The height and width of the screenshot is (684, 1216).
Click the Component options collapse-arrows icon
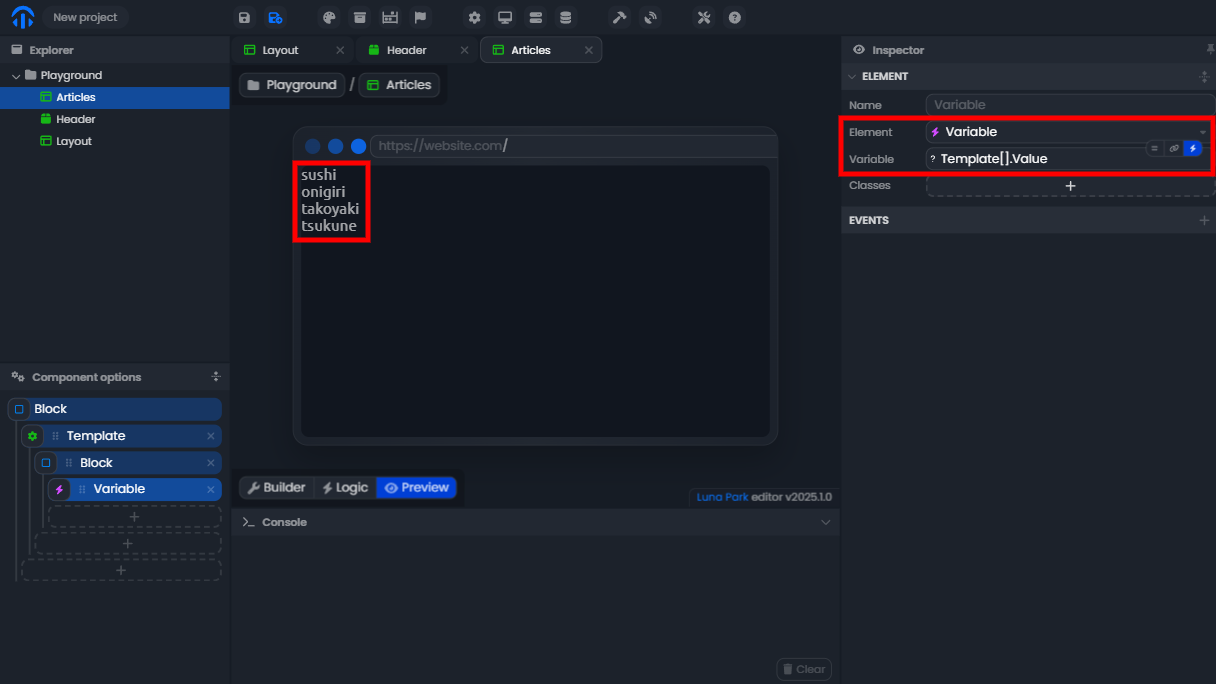216,377
